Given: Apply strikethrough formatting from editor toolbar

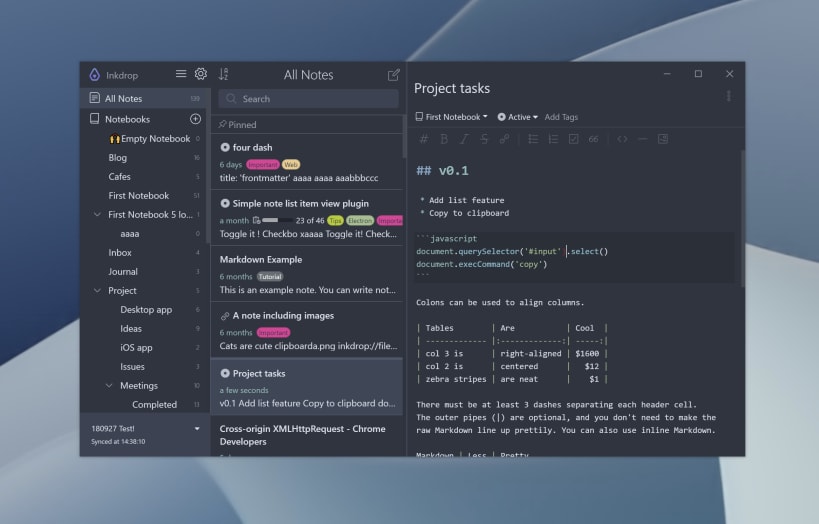Looking at the screenshot, I should [484, 139].
